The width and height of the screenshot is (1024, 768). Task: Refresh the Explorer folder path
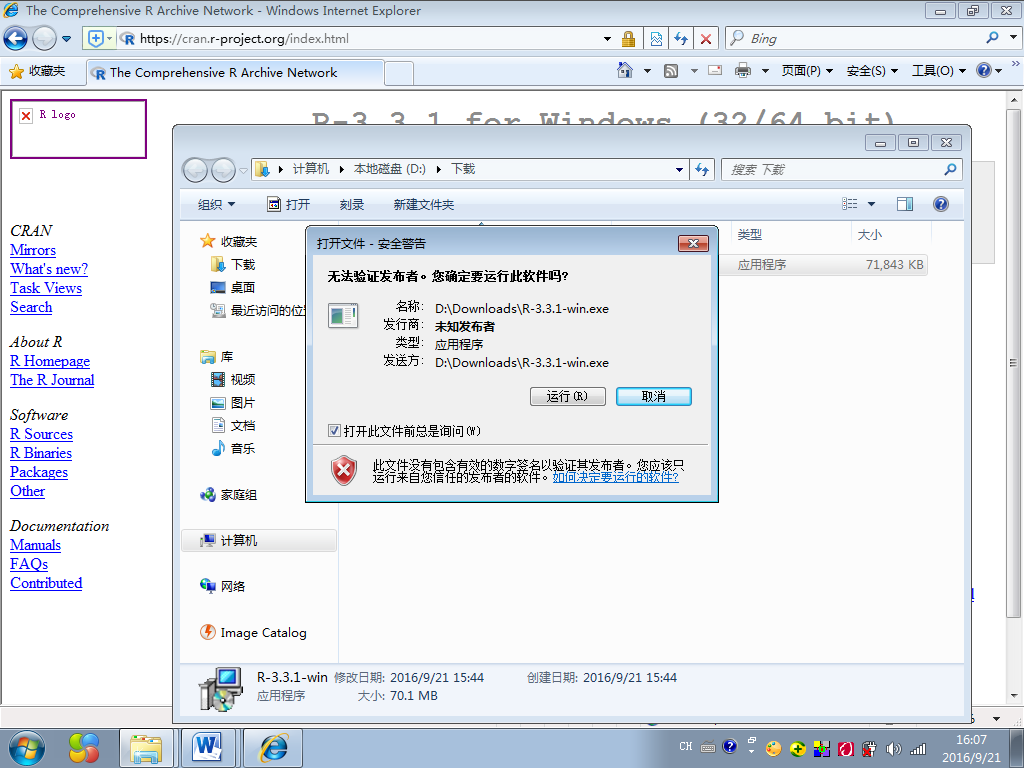point(702,170)
